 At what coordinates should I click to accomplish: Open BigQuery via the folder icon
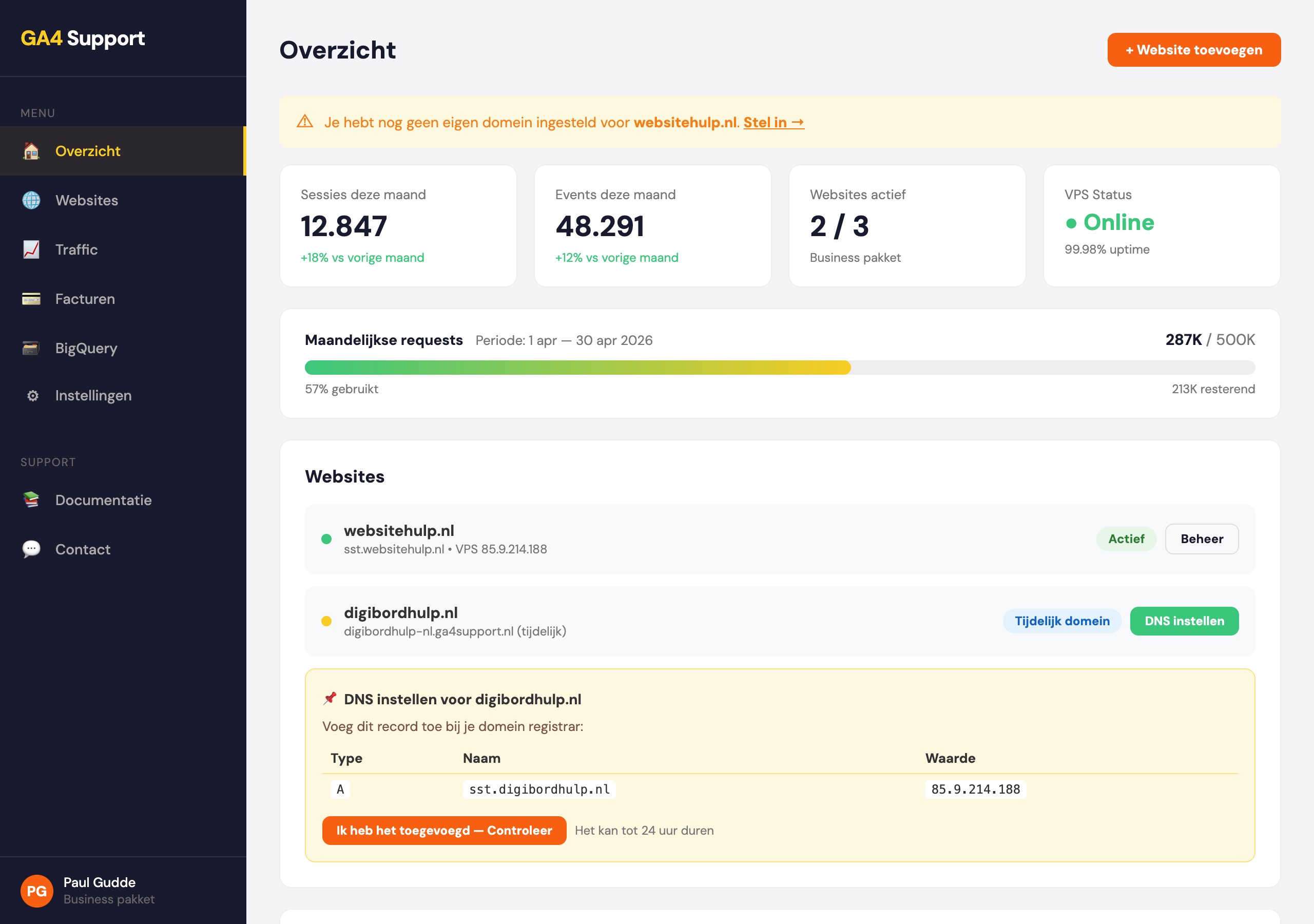pos(31,348)
